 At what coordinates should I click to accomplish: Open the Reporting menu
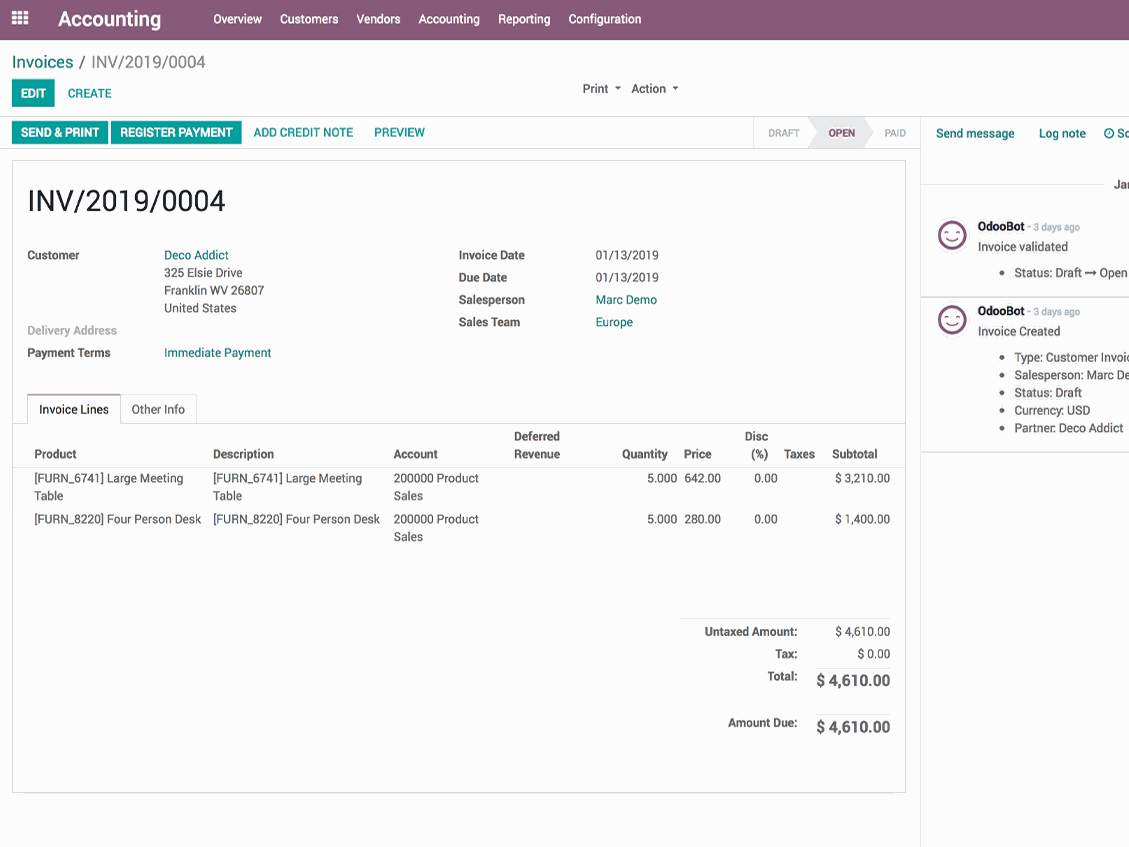pyautogui.click(x=523, y=19)
